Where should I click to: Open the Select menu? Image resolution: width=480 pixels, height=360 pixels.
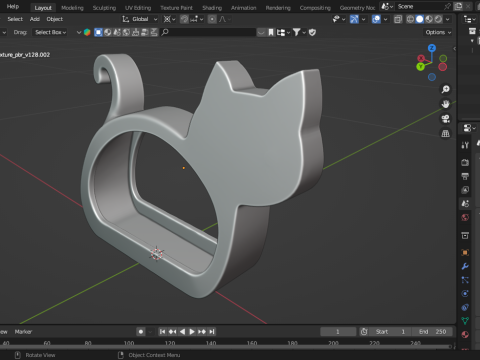(15, 19)
